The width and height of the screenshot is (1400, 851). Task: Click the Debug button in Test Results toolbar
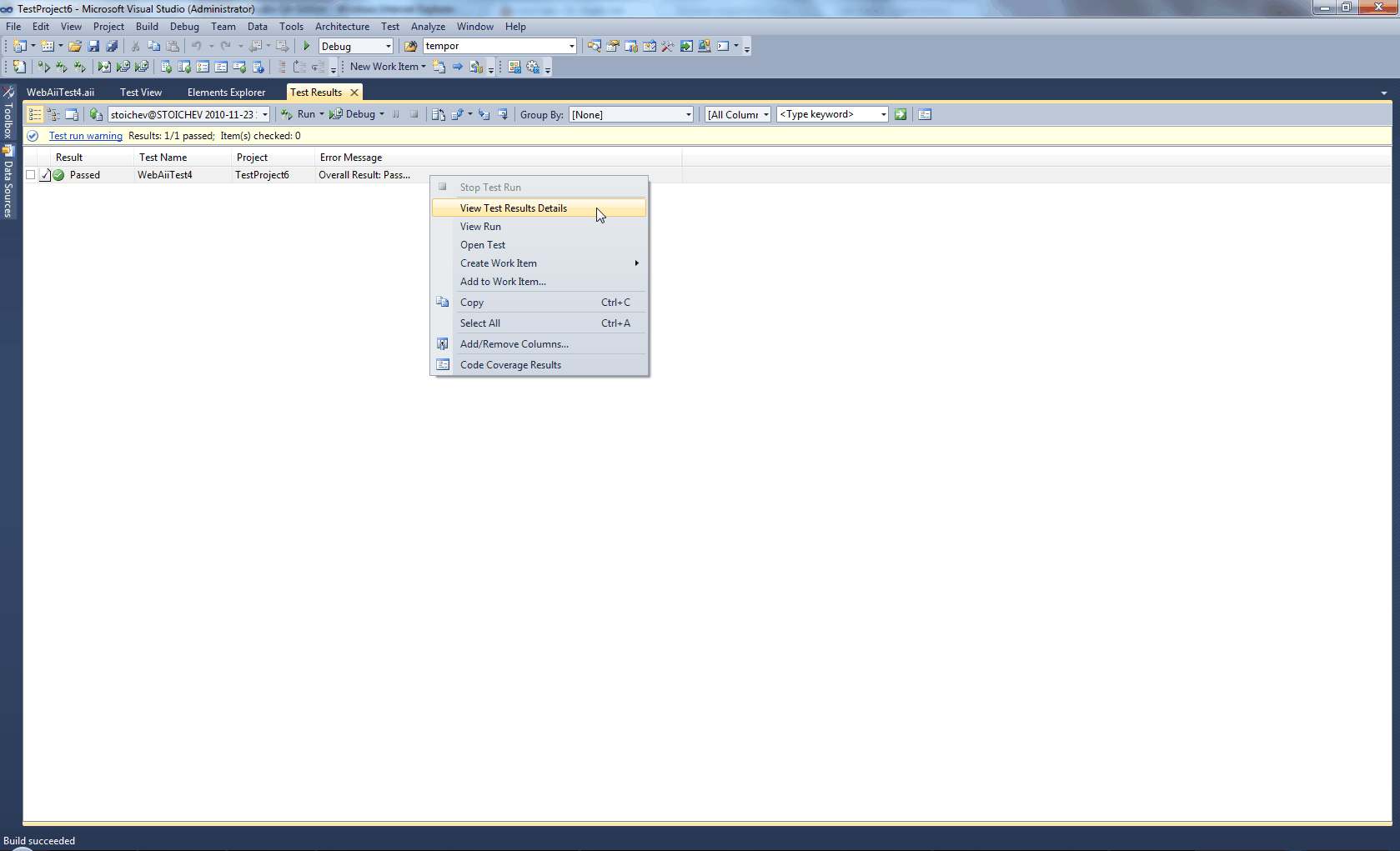(x=353, y=115)
